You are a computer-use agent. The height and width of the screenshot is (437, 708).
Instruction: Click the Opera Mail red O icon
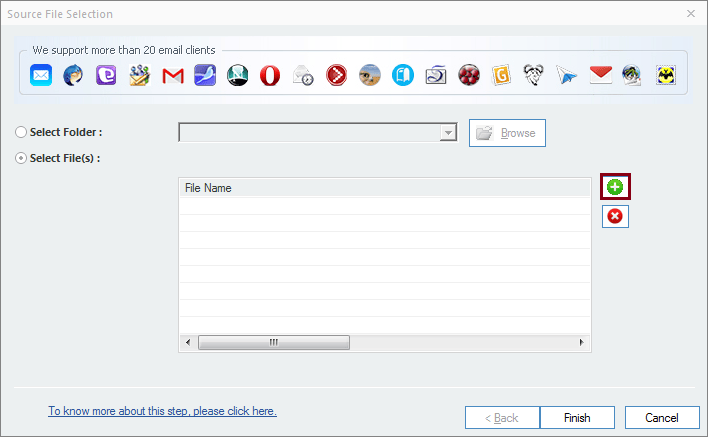(x=270, y=75)
